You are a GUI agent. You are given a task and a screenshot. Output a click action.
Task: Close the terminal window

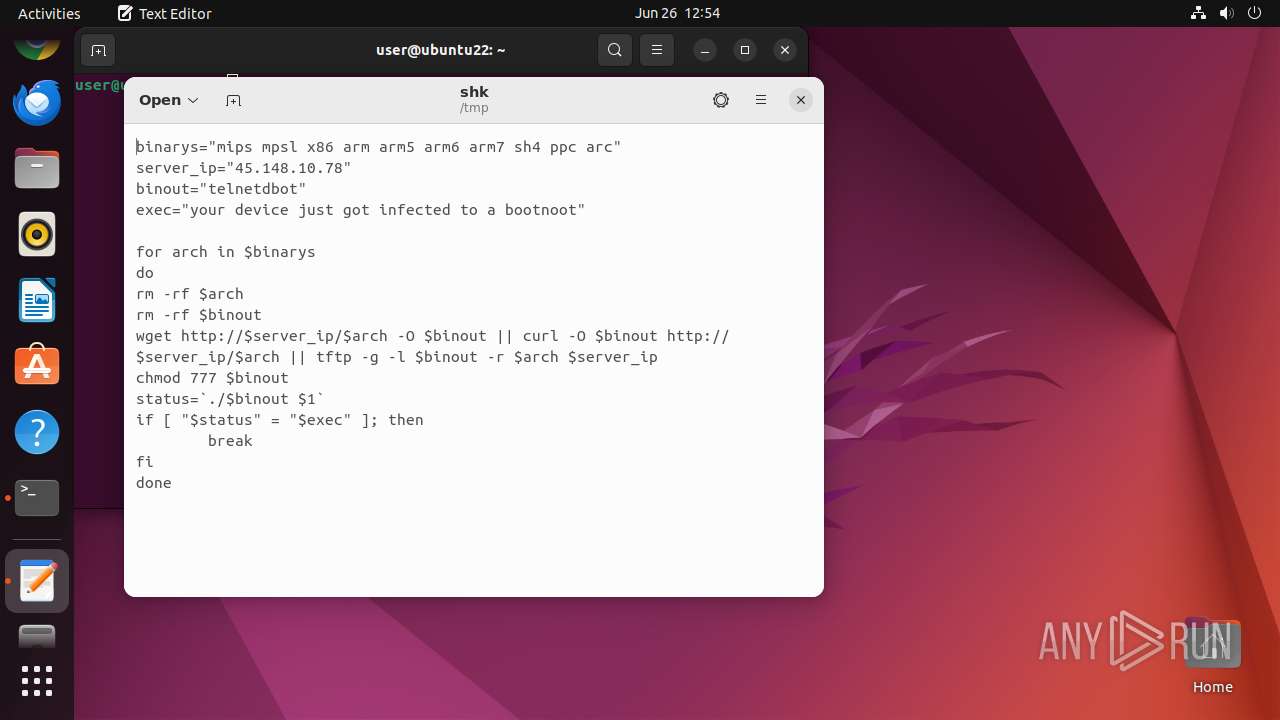[x=785, y=50]
